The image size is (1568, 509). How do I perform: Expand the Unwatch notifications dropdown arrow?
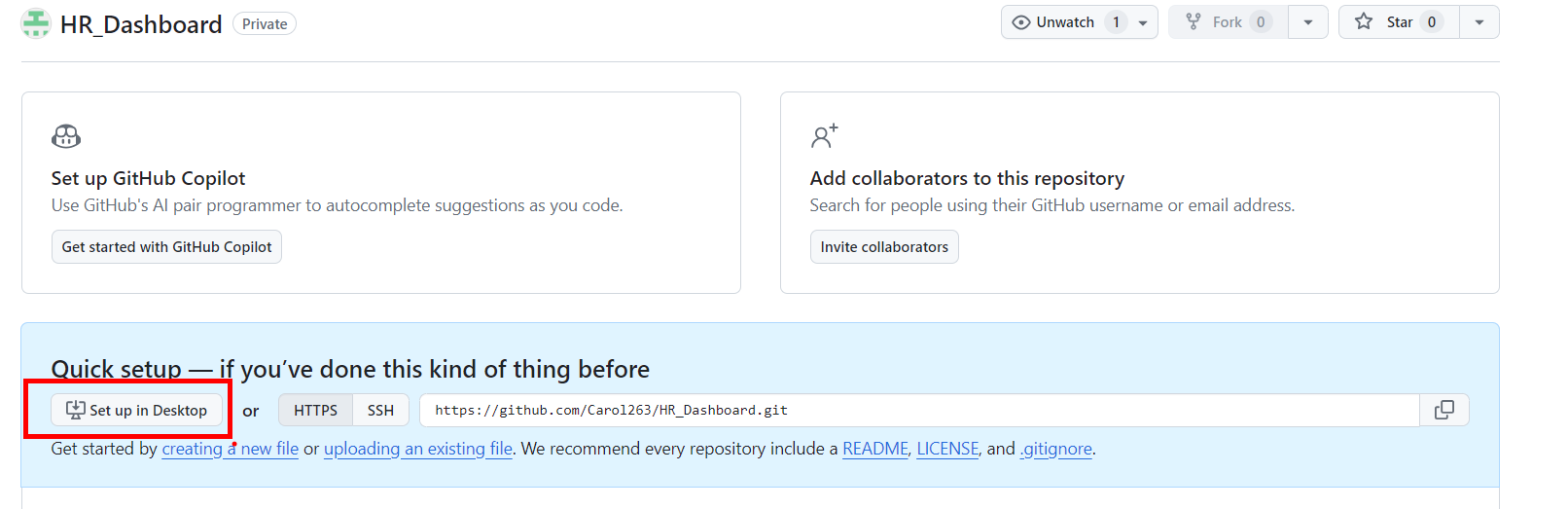click(1143, 22)
